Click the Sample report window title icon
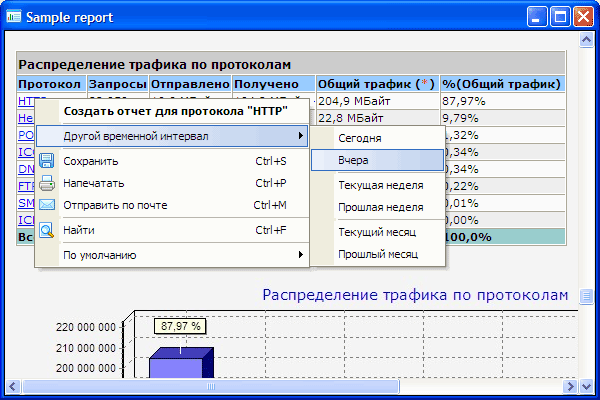600x400 pixels. tap(14, 17)
